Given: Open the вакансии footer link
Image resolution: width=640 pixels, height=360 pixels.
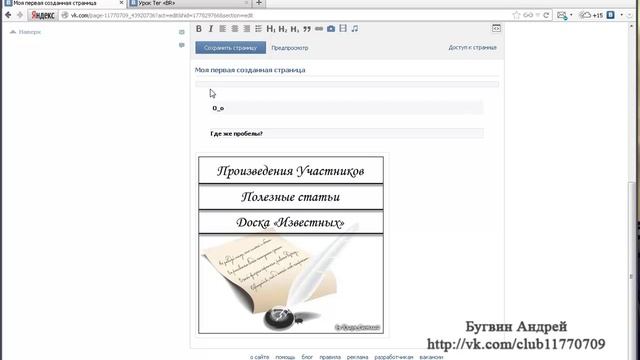Looking at the screenshot, I should coord(431,357).
